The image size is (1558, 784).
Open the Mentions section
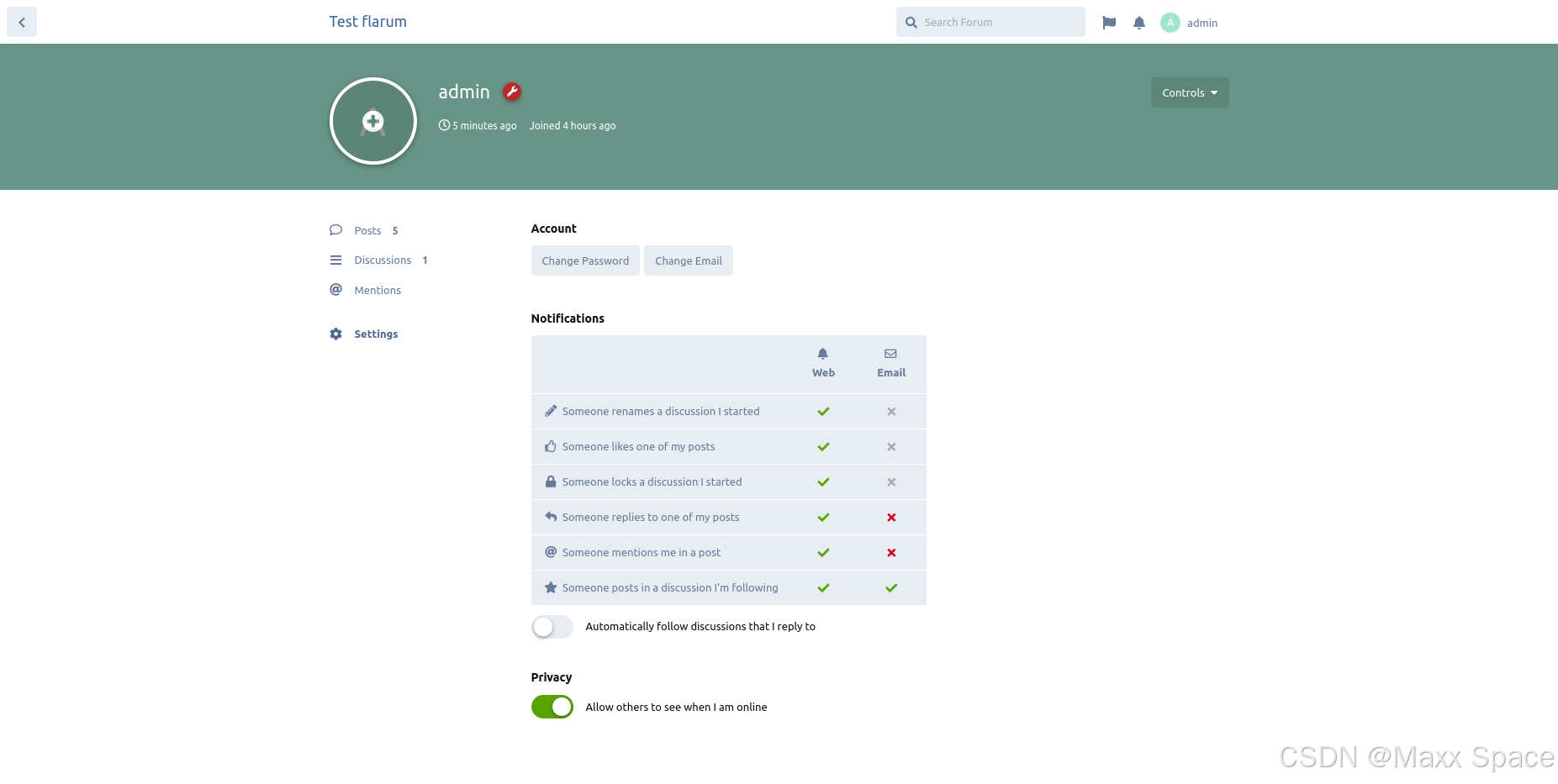(x=378, y=290)
